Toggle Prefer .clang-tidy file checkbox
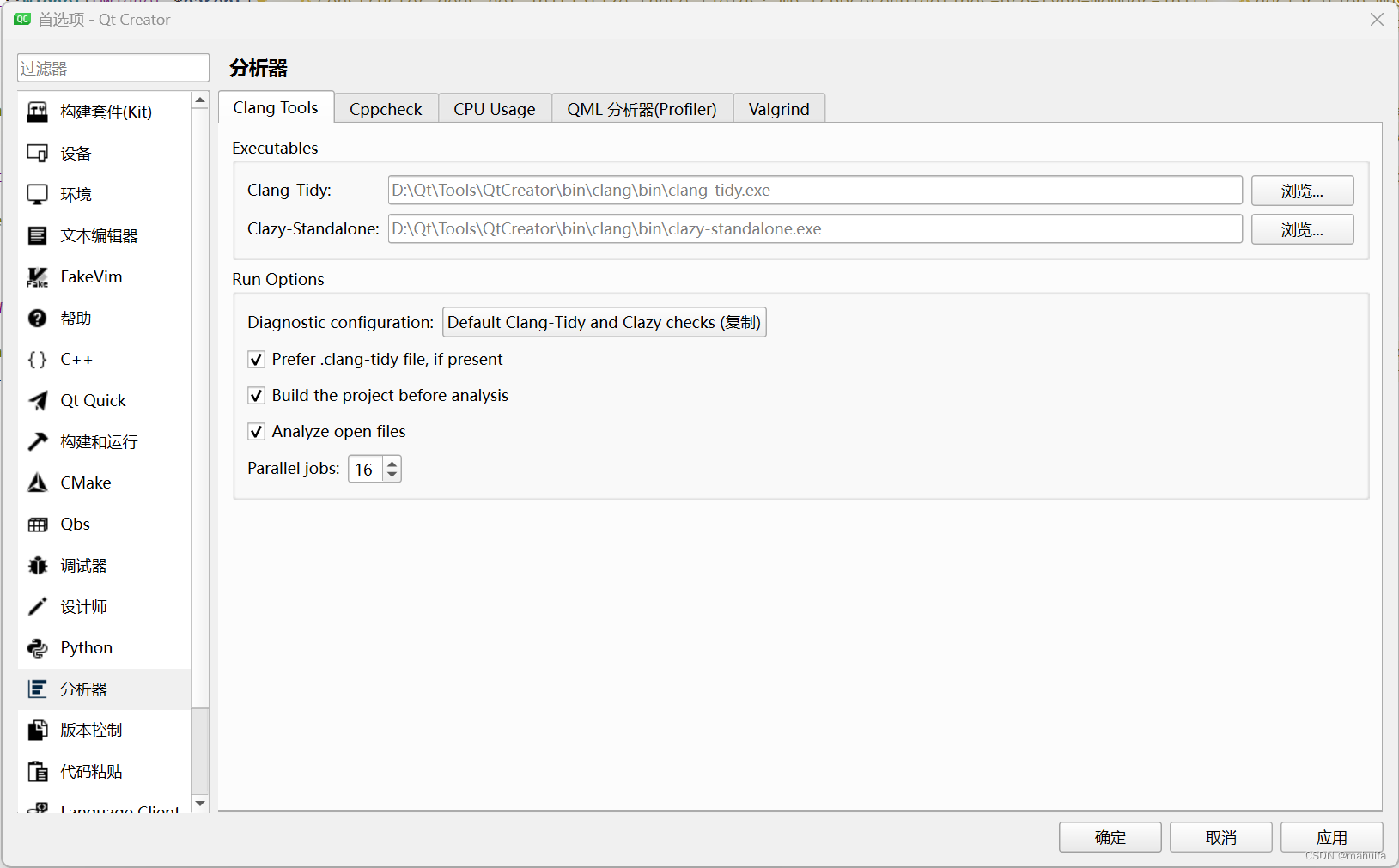Screen dimensions: 1399x868 tap(256, 359)
